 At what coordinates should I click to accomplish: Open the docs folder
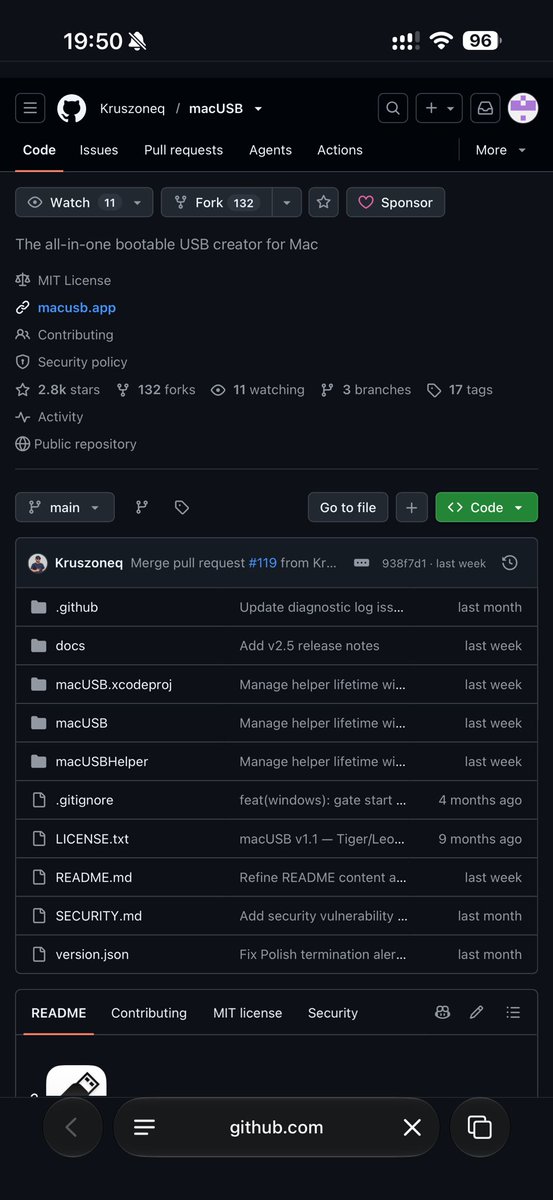click(70, 646)
